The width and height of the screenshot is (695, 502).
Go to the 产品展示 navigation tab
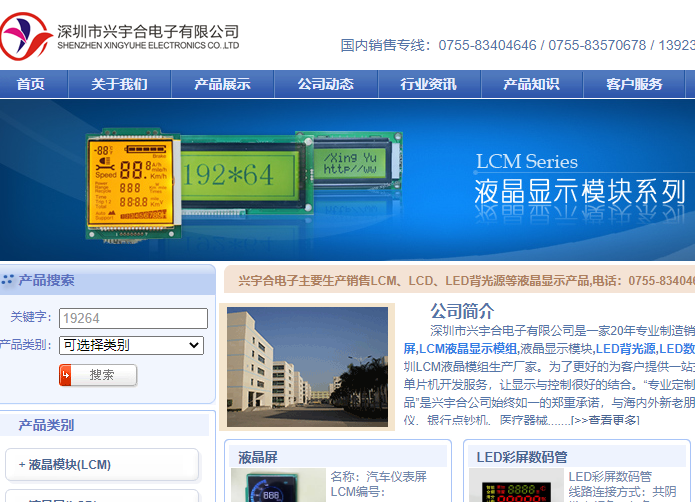(x=222, y=84)
